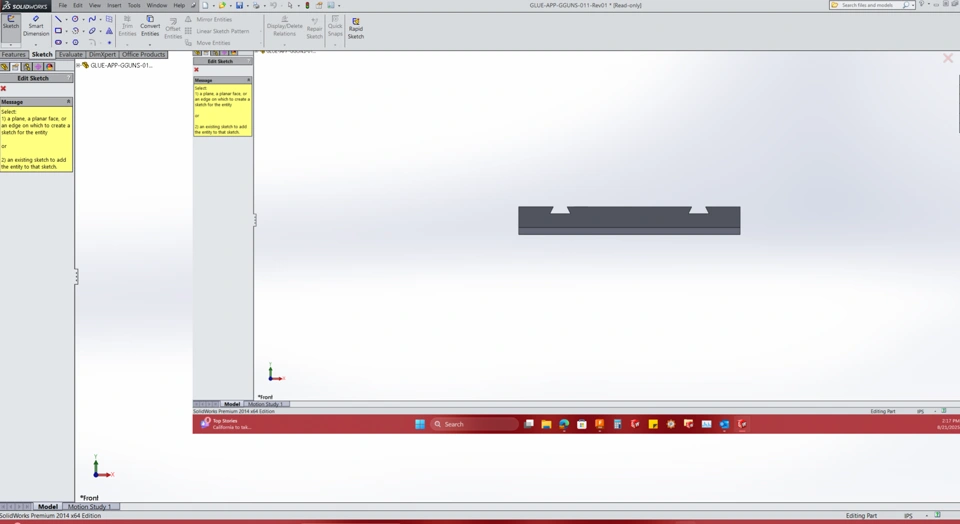Click the IPS unit system in the bottom status bar
Viewport: 960px width, 524px height.
907,515
